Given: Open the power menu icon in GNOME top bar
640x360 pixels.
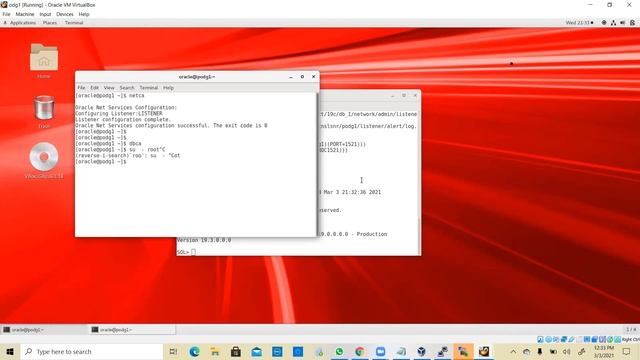Looking at the screenshot, I should click(x=632, y=23).
